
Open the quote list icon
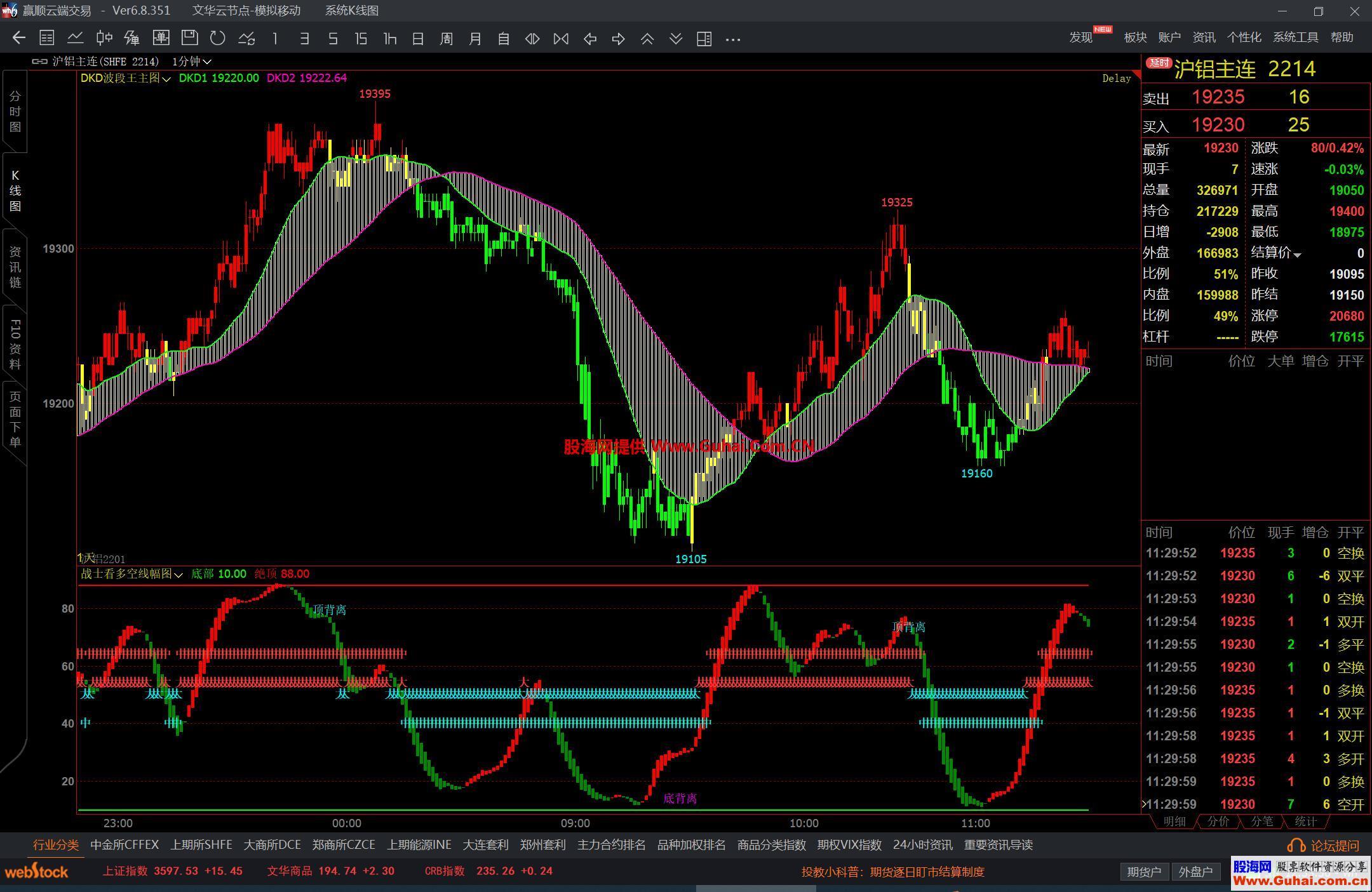46,38
